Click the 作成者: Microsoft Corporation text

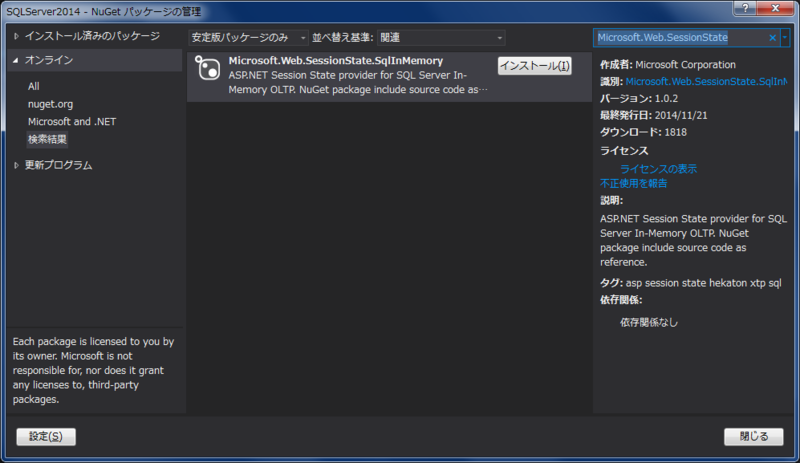pyautogui.click(x=668, y=65)
